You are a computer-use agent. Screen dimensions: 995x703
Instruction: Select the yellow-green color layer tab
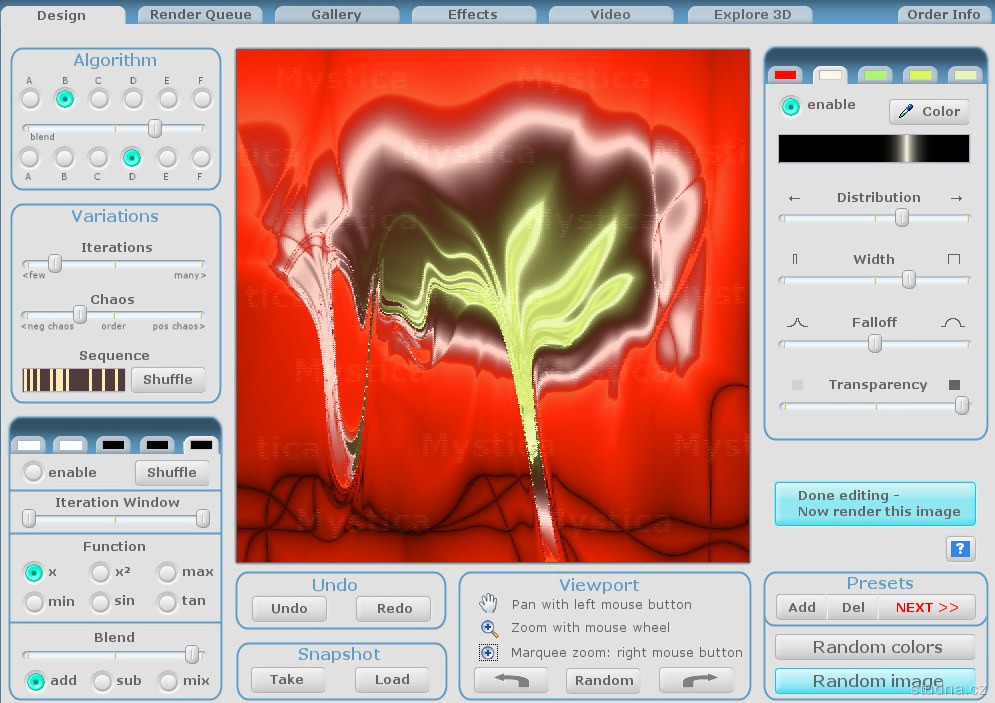pyautogui.click(x=920, y=75)
